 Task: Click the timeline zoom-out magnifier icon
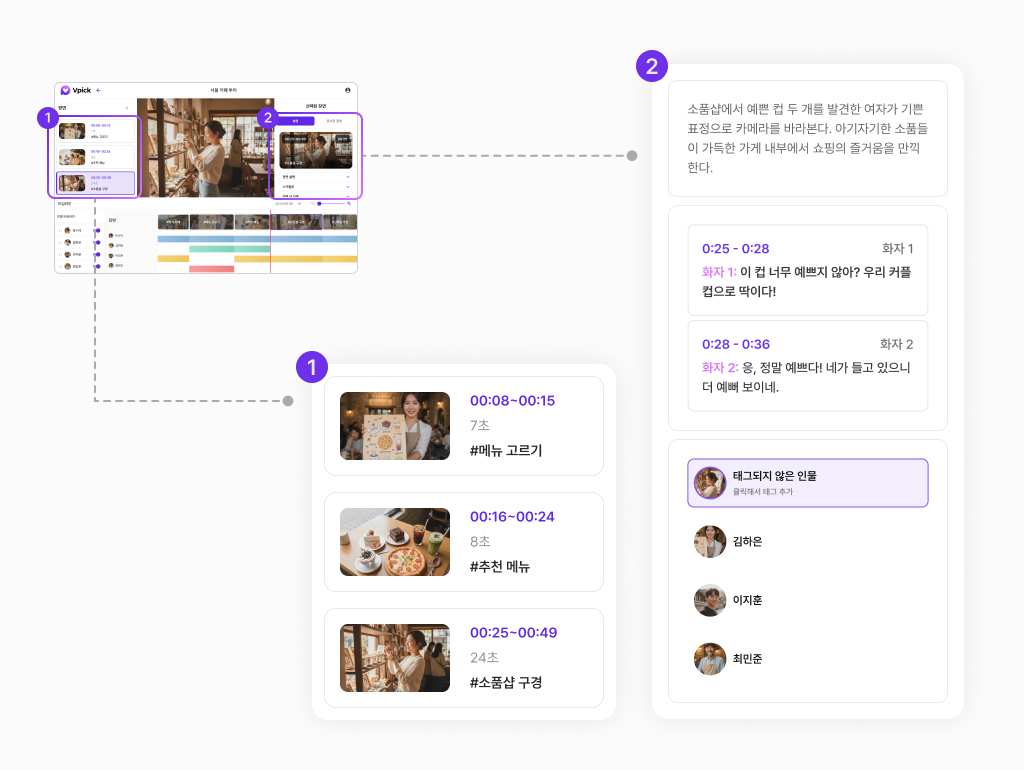(x=311, y=203)
